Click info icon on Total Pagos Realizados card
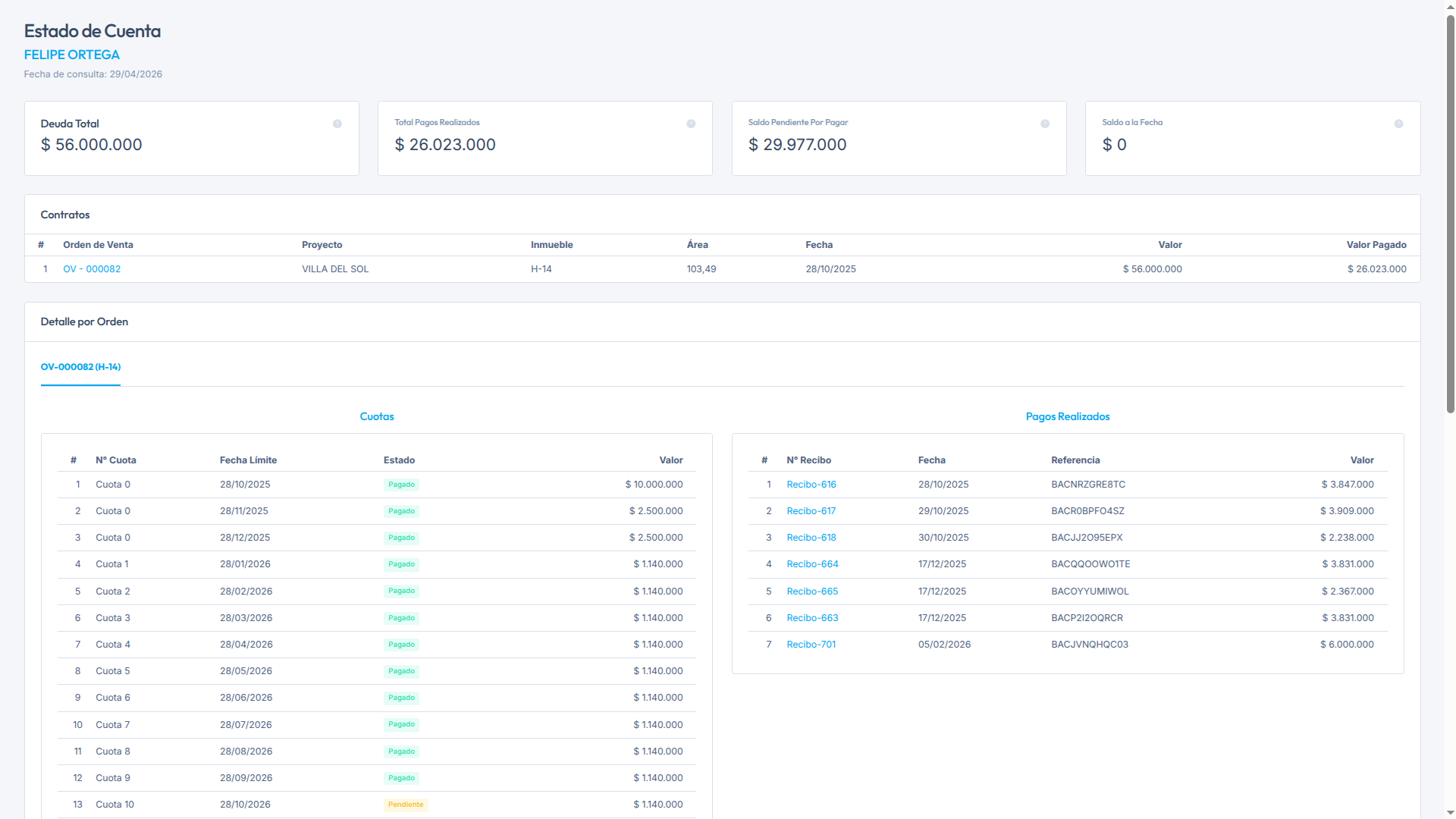The height and width of the screenshot is (819, 1456). (x=691, y=124)
